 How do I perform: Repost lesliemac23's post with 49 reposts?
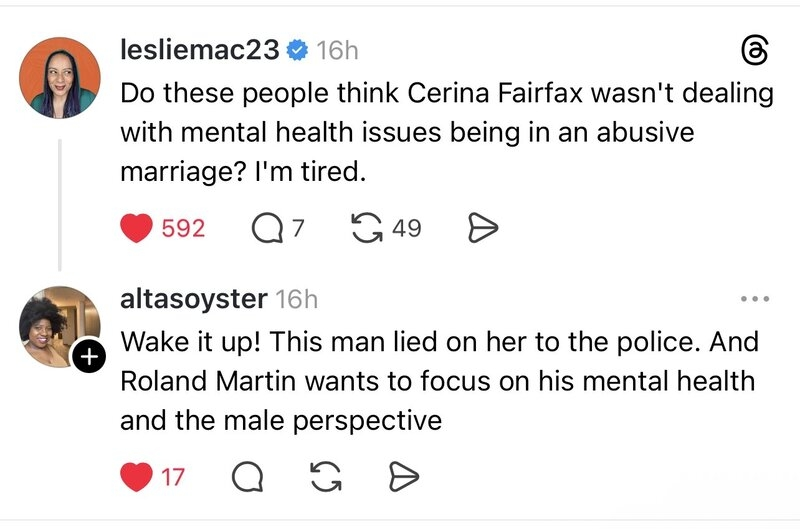point(370,228)
